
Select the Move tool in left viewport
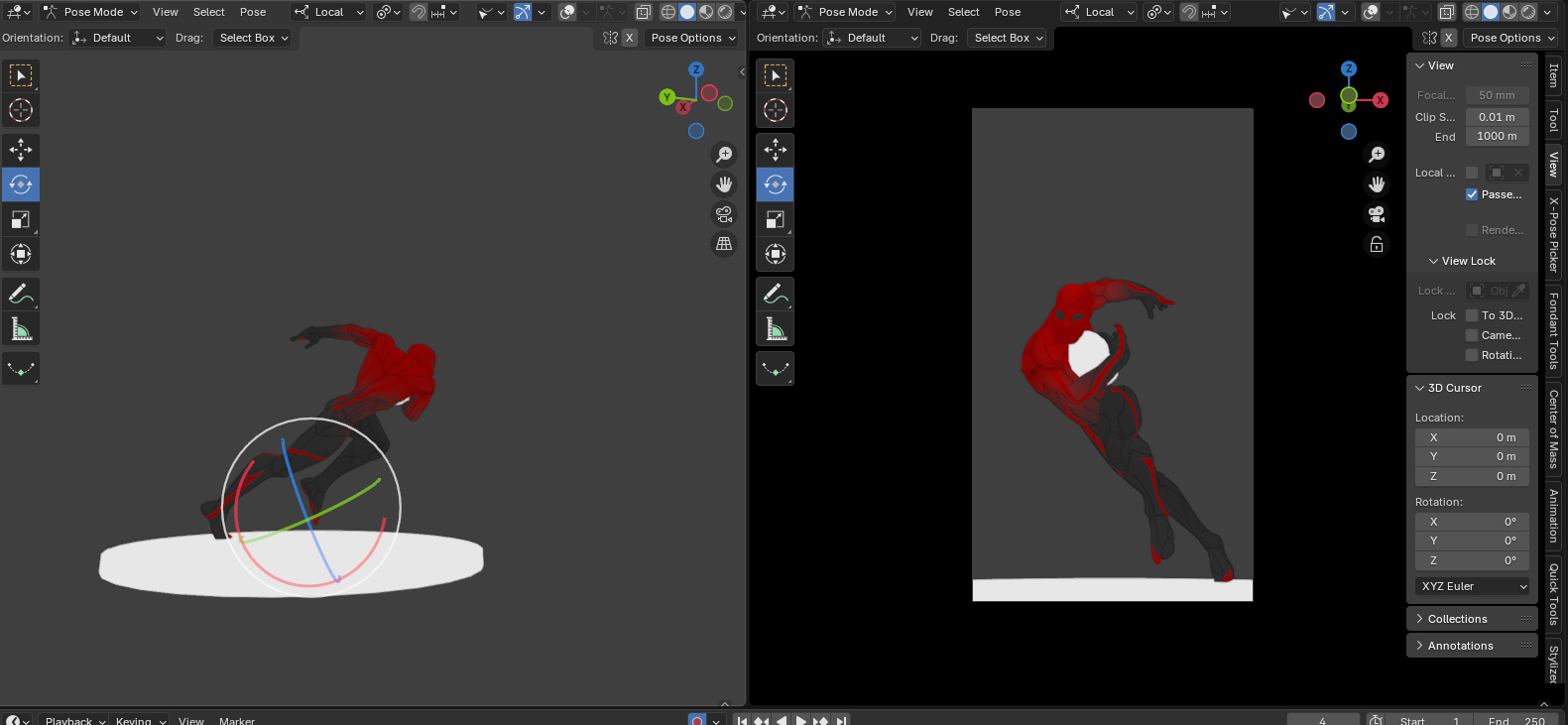pyautogui.click(x=21, y=150)
